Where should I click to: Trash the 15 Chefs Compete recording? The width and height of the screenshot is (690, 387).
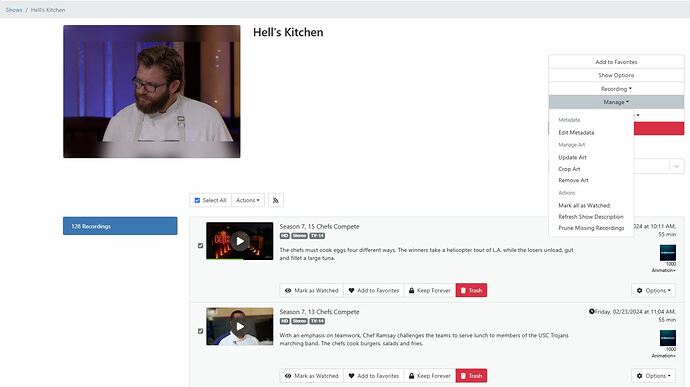click(471, 291)
